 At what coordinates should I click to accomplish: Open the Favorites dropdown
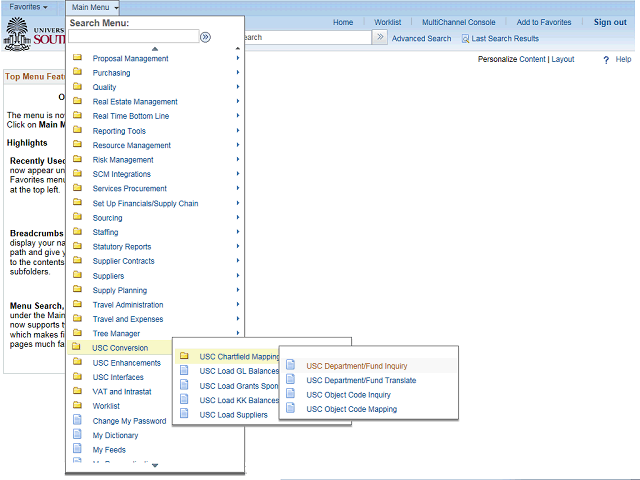click(28, 7)
